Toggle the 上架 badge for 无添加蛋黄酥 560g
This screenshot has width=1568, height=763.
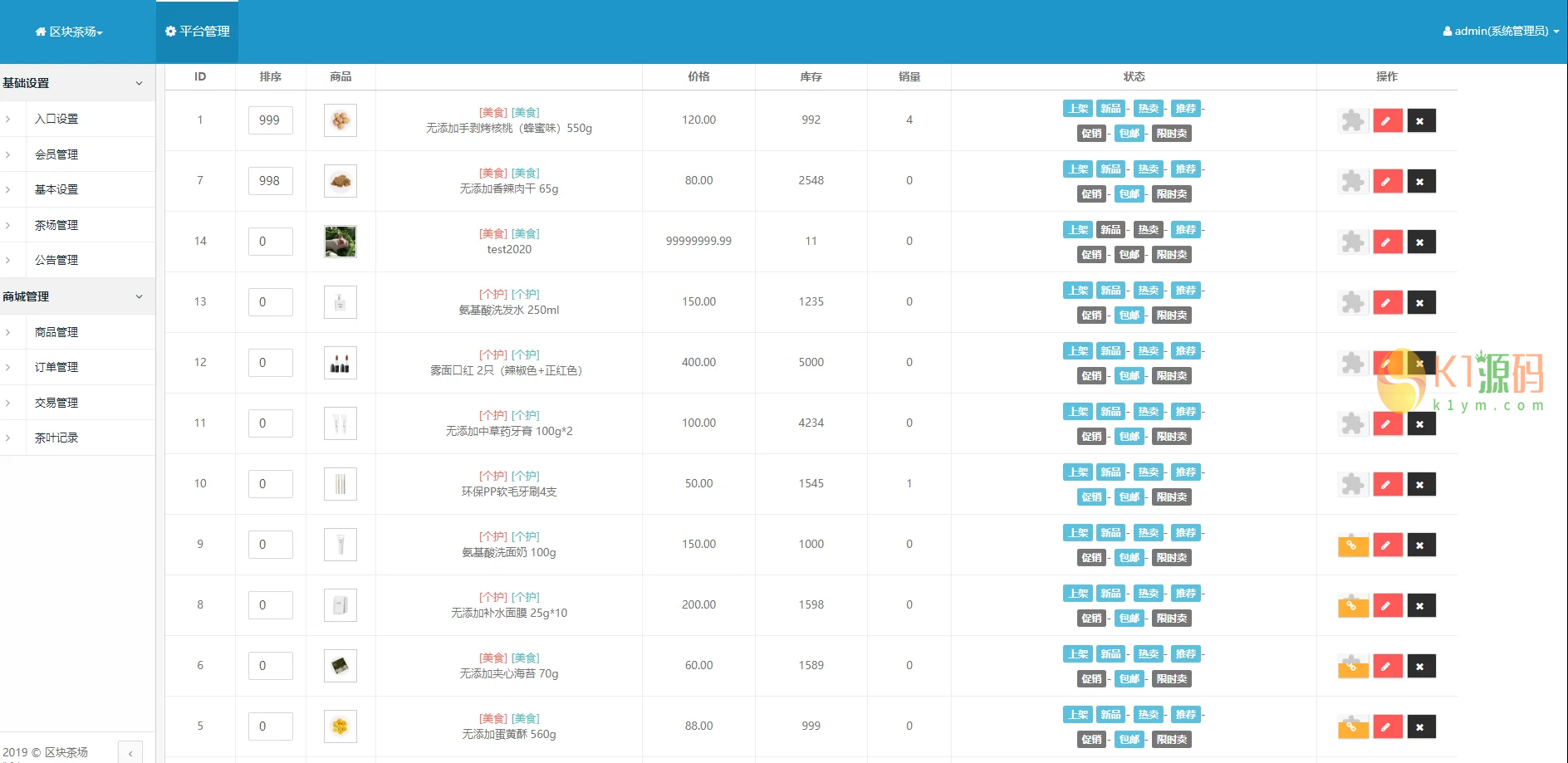click(1077, 715)
